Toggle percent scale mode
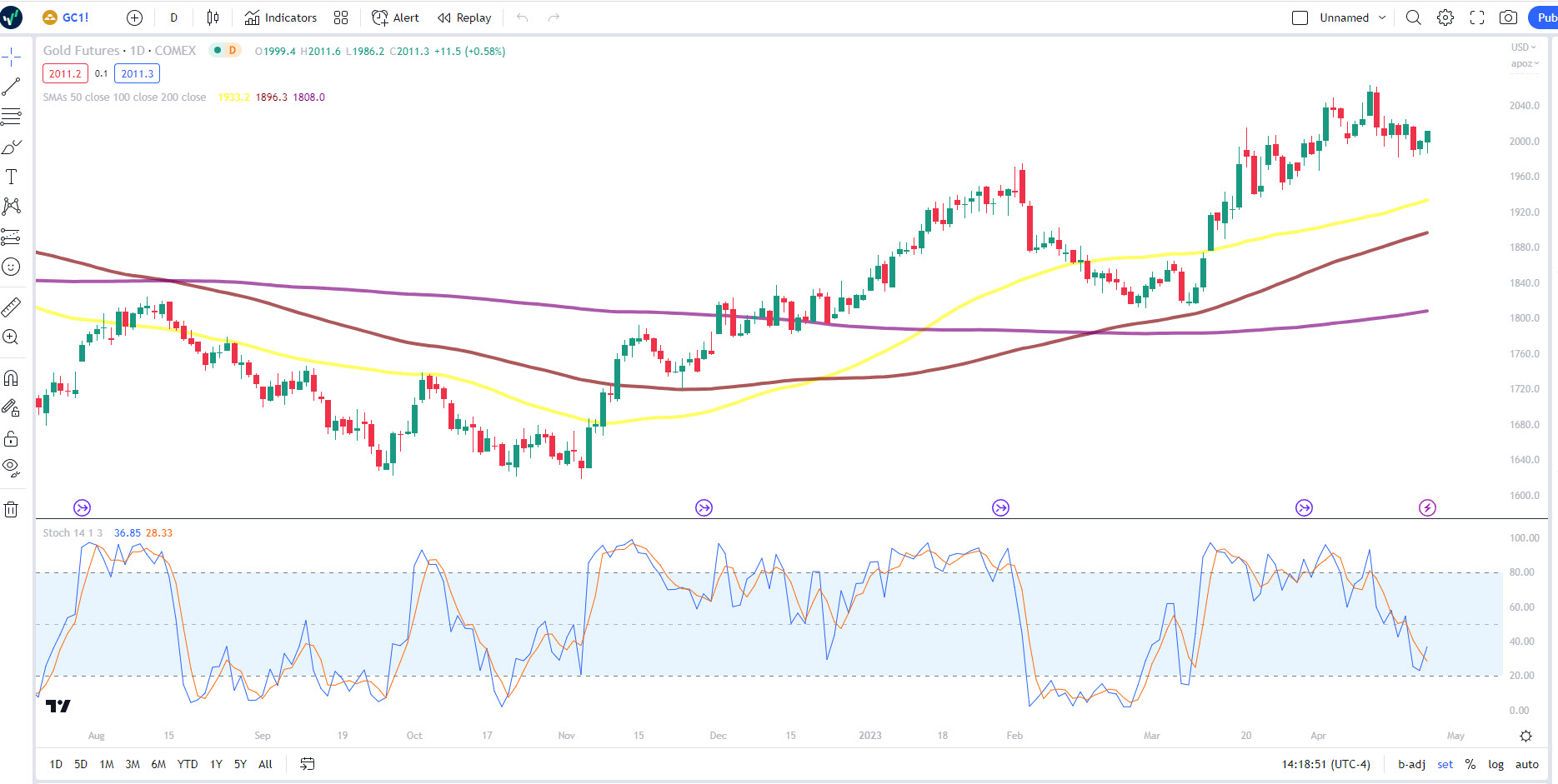Viewport: 1558px width, 784px height. click(1470, 764)
